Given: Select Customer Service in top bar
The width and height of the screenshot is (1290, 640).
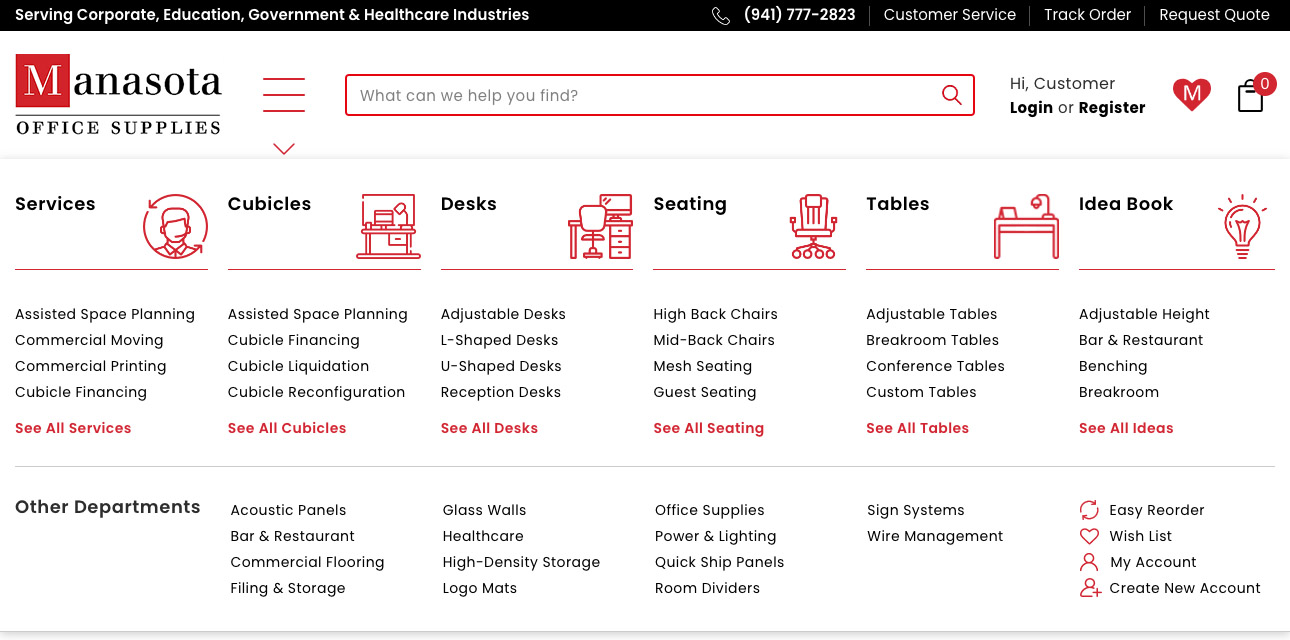Looking at the screenshot, I should point(949,15).
